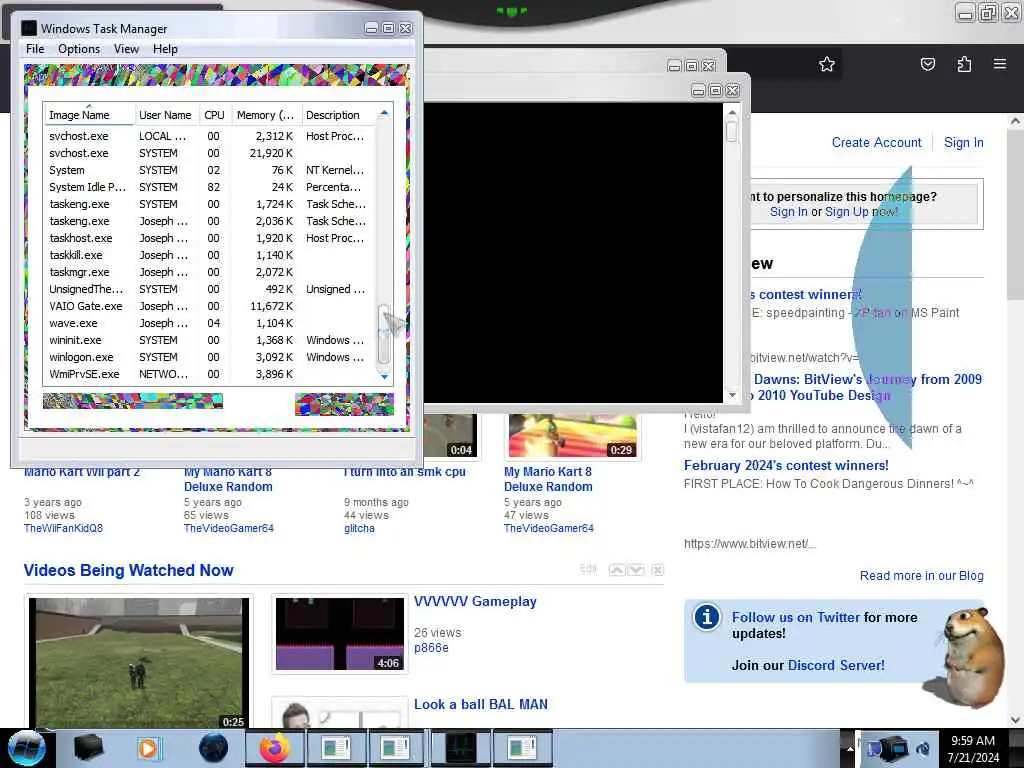Open the Pocket save icon in Firefox
The width and height of the screenshot is (1024, 768).
(927, 64)
